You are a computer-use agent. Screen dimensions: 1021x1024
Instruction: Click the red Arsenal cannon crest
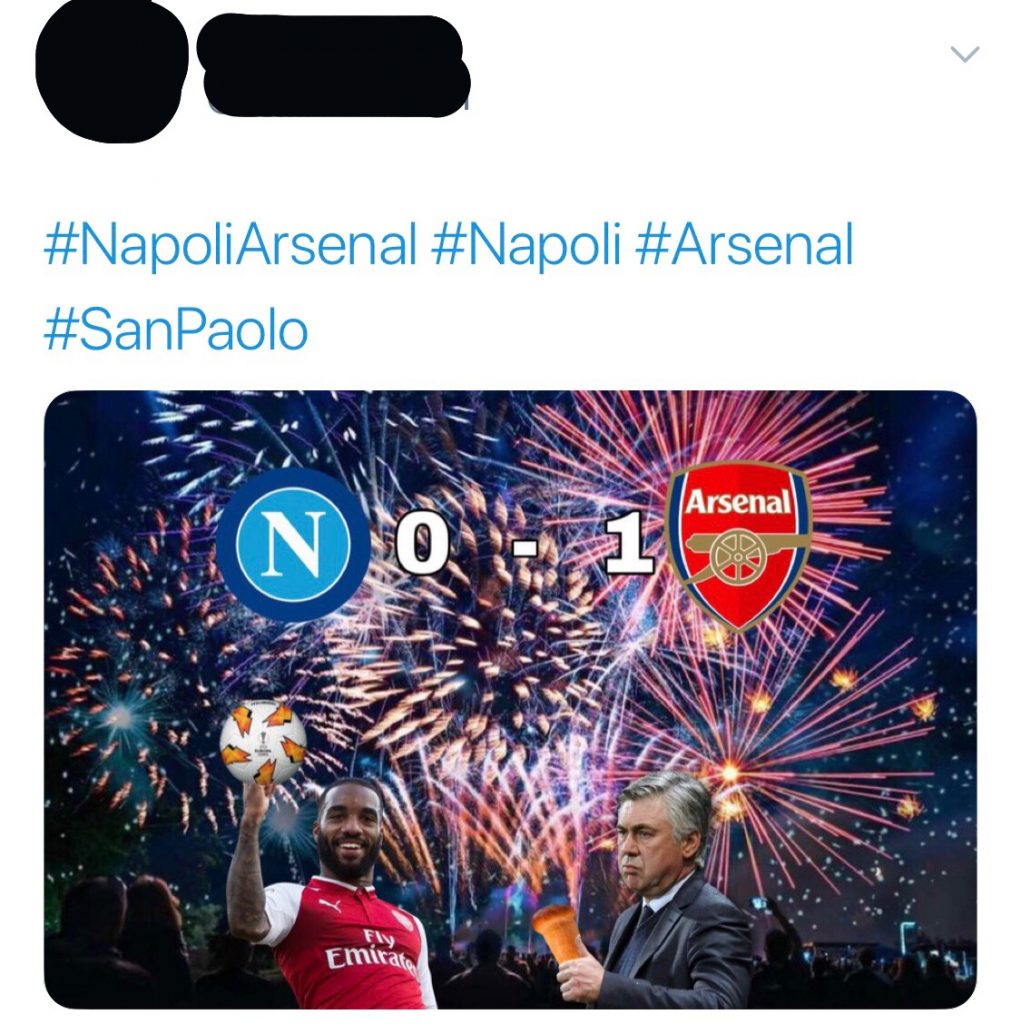[x=738, y=546]
